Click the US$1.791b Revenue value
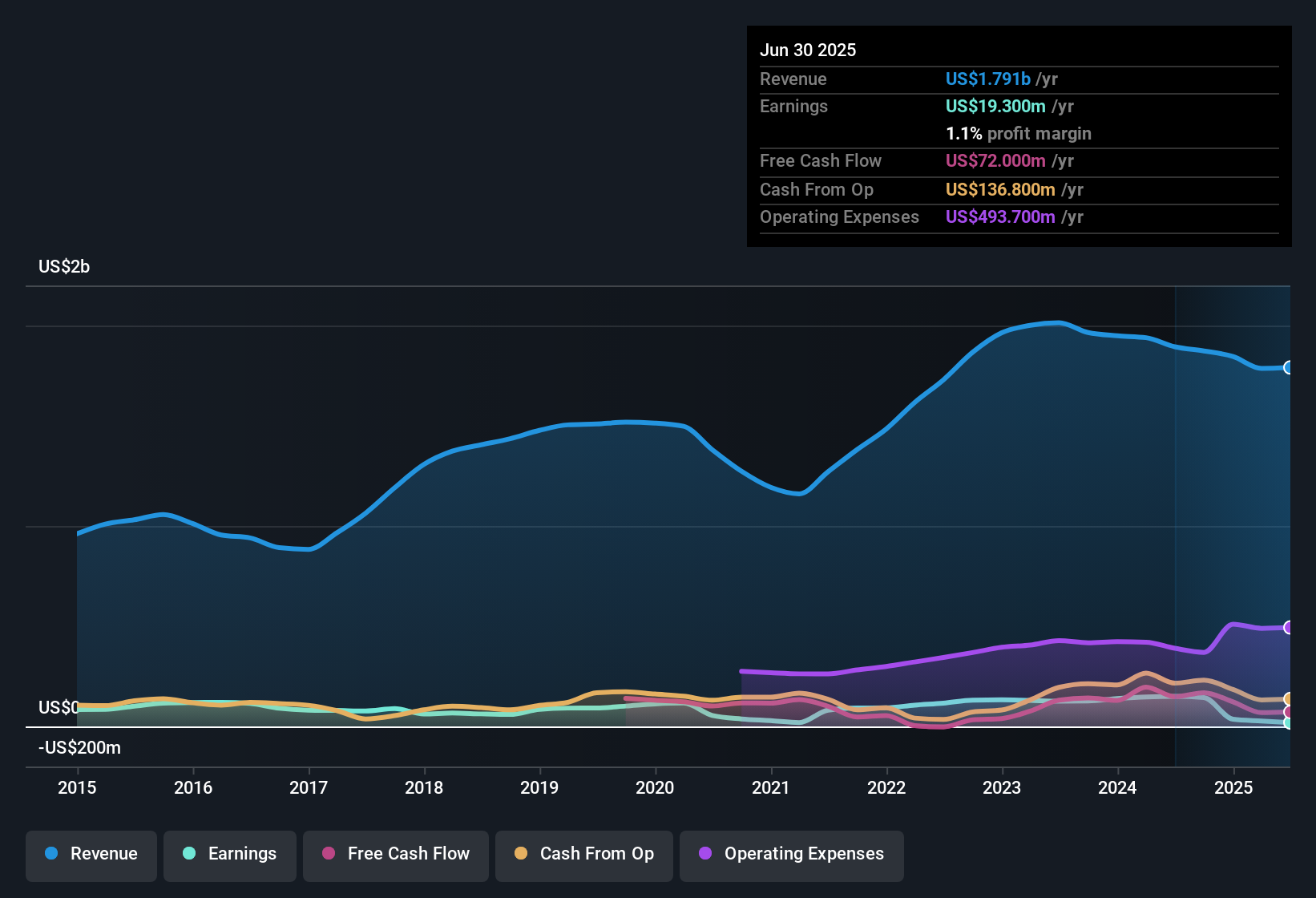 [x=987, y=79]
